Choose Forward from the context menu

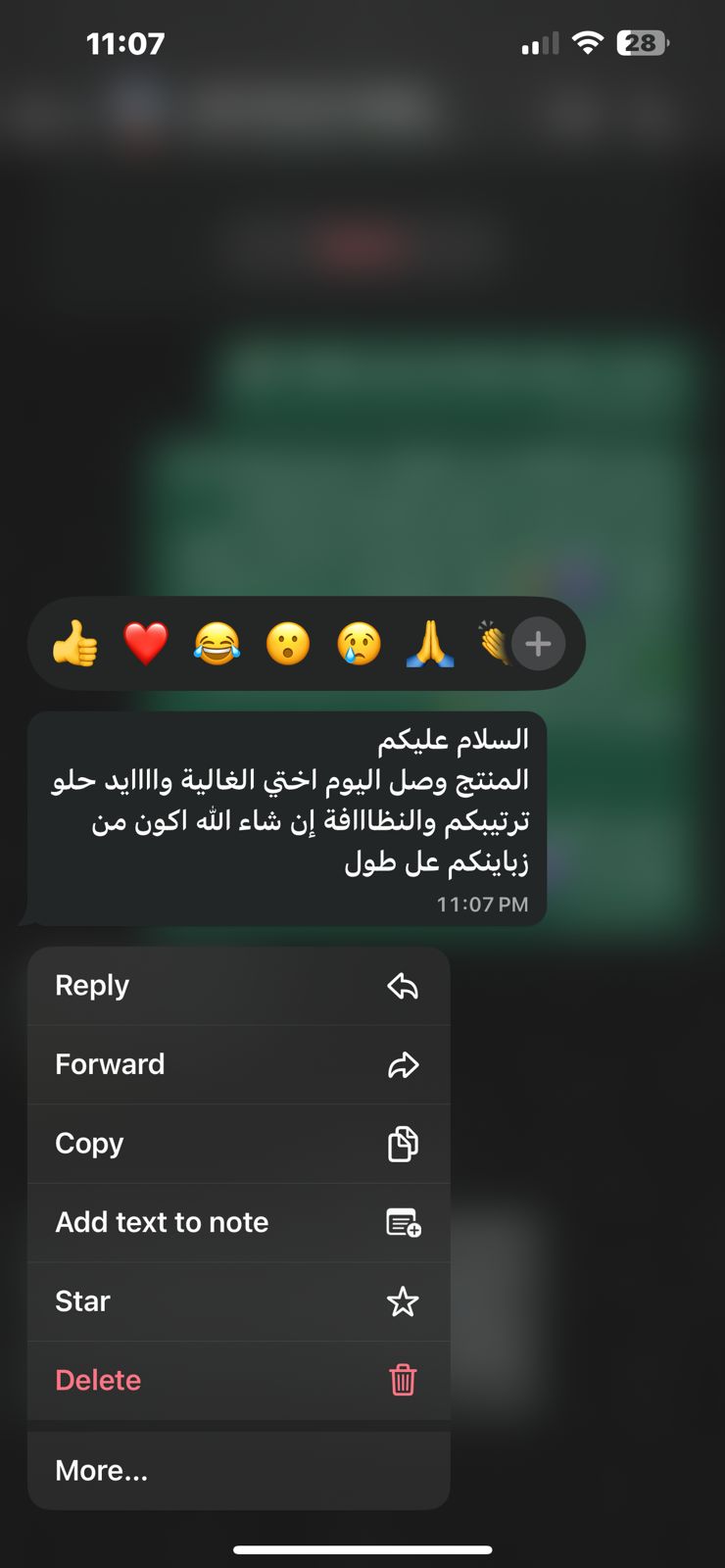(x=239, y=1064)
